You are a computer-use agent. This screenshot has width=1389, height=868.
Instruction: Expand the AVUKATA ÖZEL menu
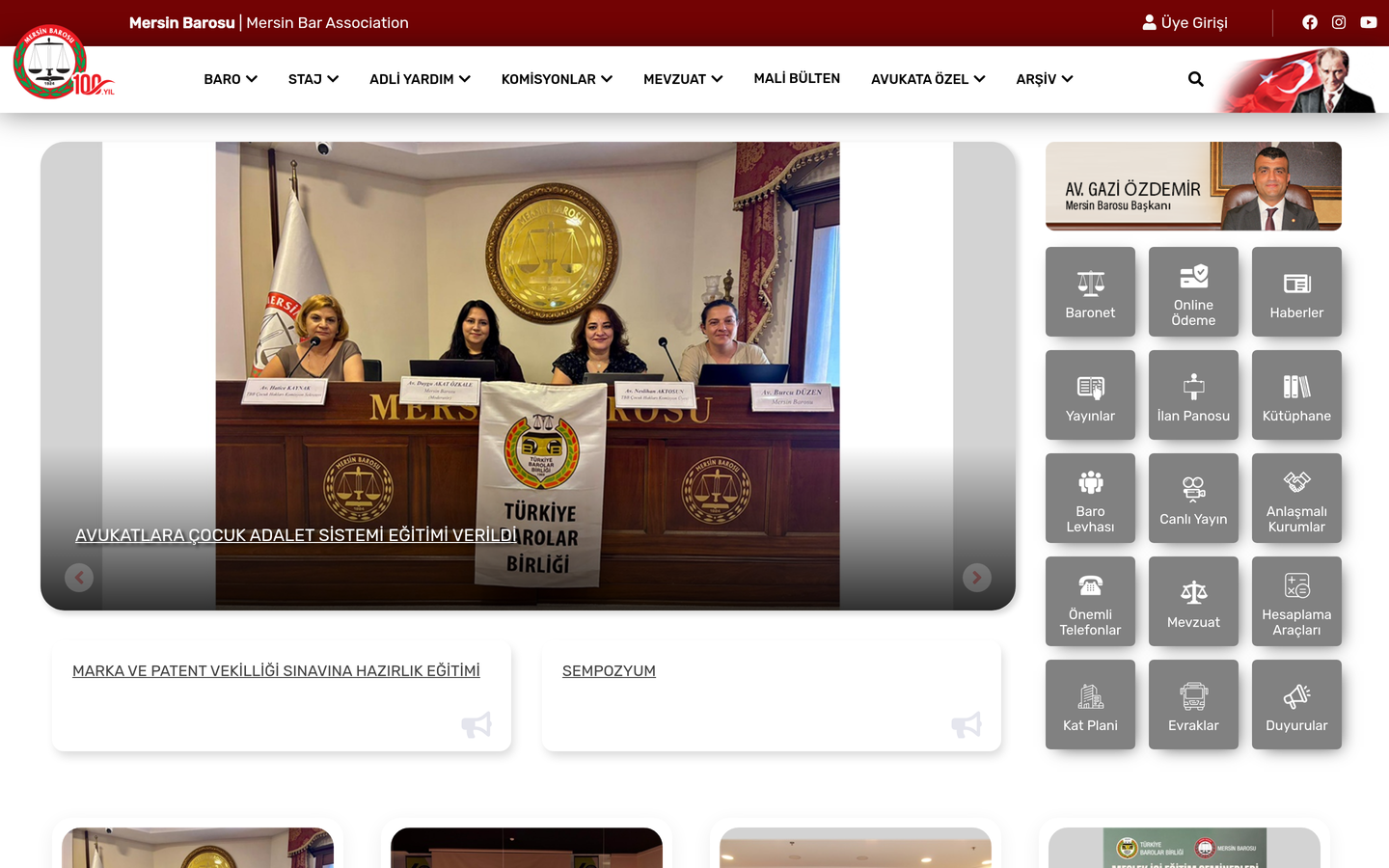(928, 79)
